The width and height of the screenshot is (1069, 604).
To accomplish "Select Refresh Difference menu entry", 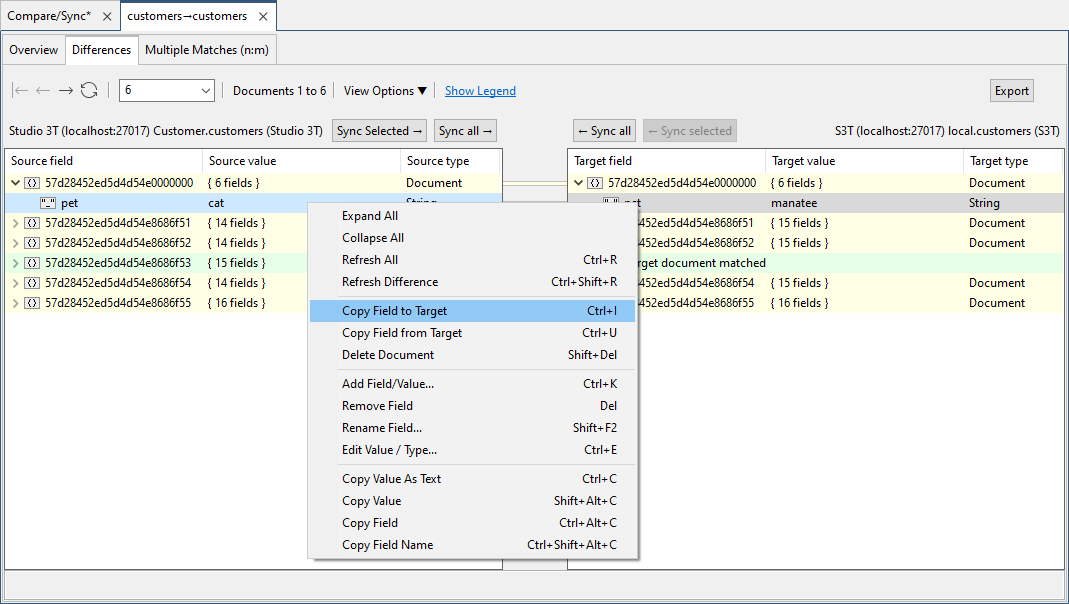I will coord(472,282).
